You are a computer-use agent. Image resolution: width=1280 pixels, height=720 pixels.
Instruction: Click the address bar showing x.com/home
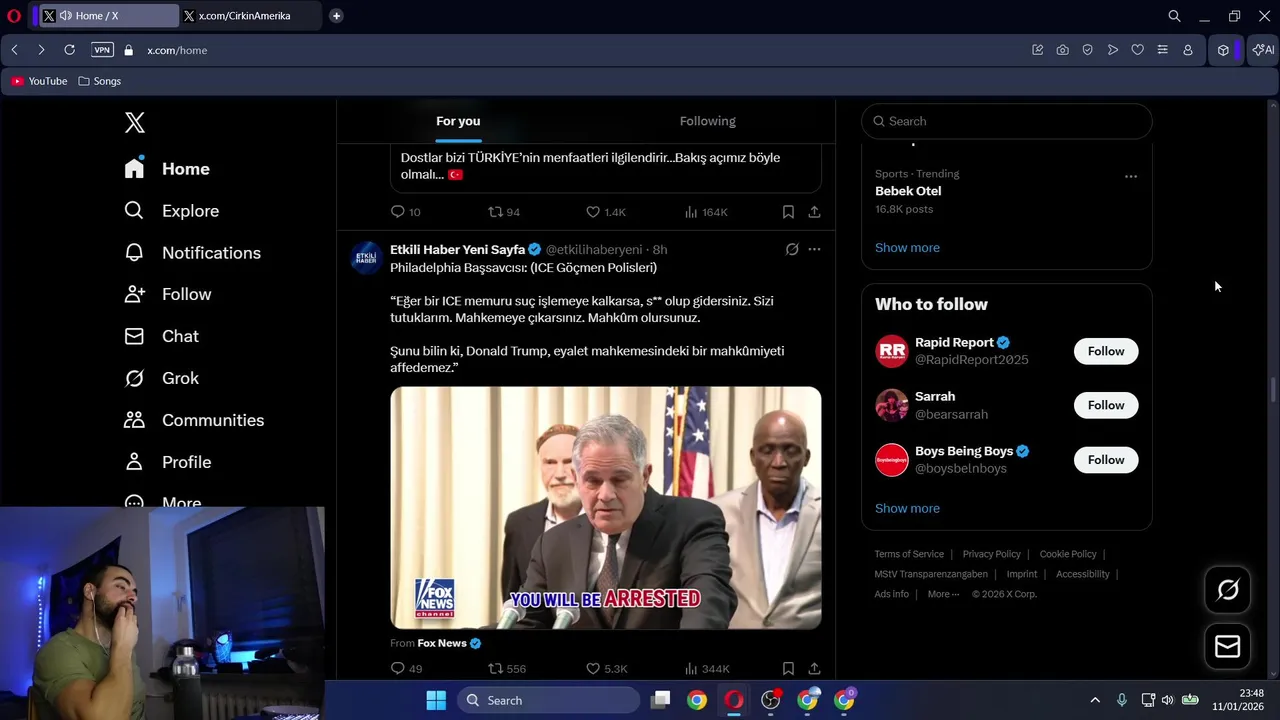(x=177, y=50)
